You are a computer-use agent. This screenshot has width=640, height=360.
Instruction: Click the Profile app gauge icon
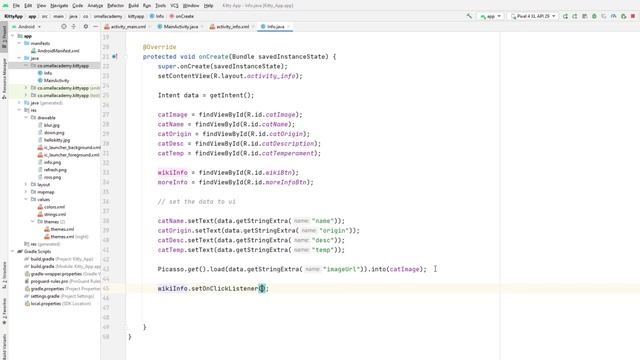tap(613, 16)
